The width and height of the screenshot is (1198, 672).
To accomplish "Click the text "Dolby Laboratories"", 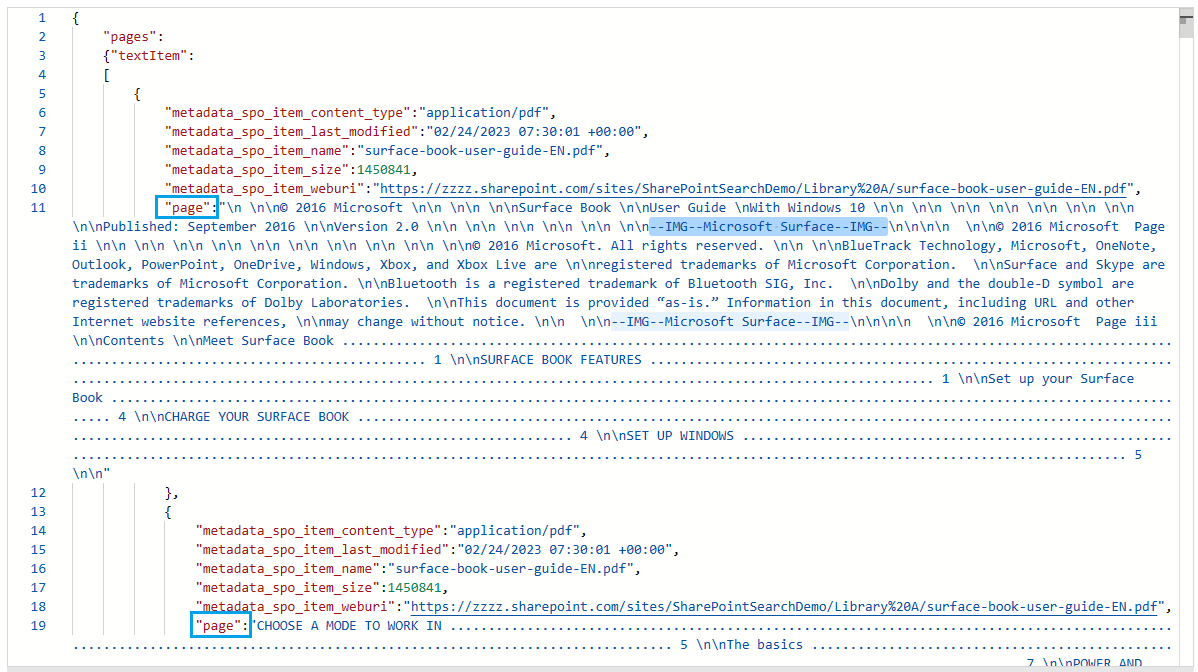I will click(x=334, y=302).
